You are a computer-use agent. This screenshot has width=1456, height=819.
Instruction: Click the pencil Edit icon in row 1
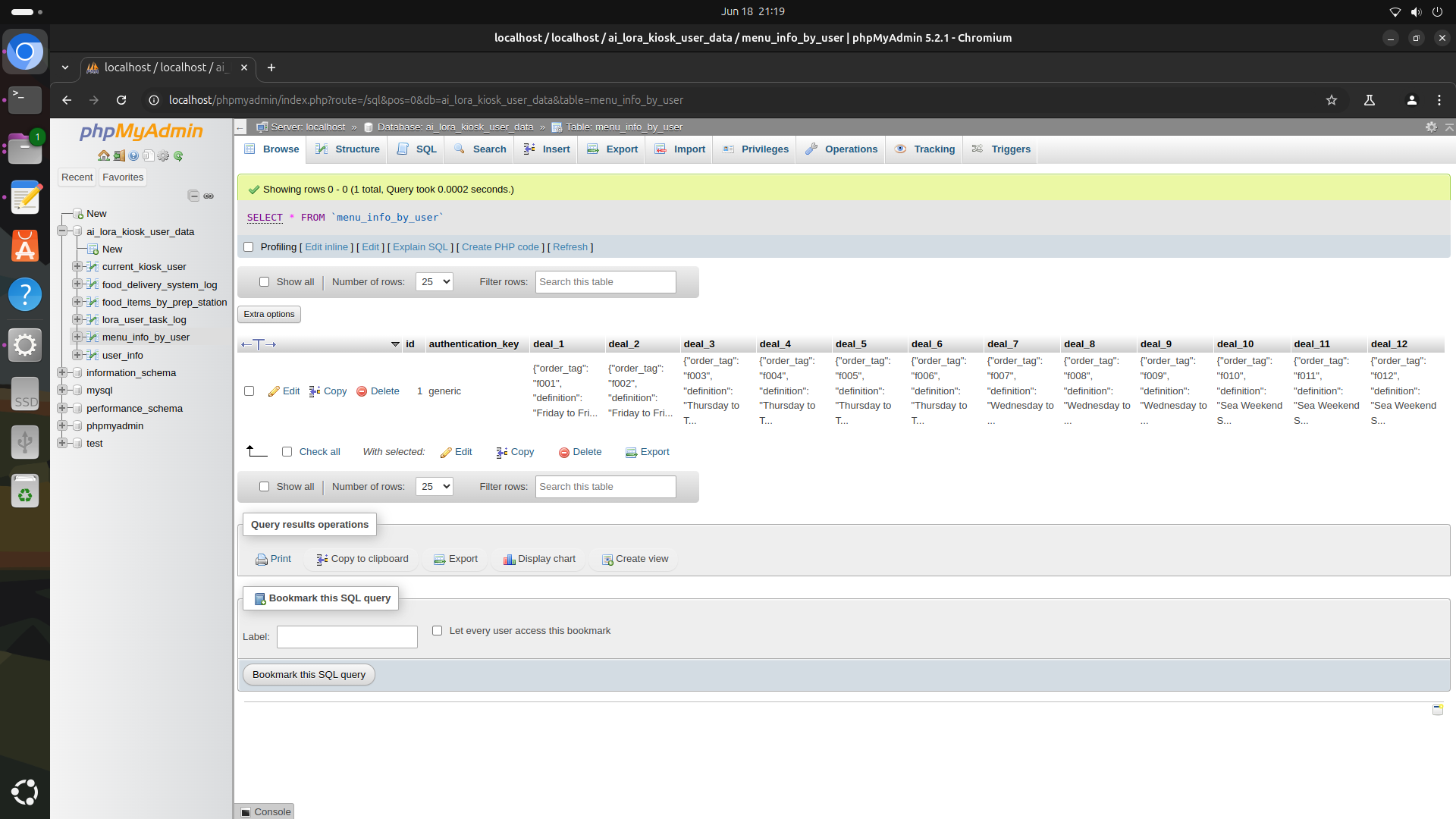click(x=274, y=391)
